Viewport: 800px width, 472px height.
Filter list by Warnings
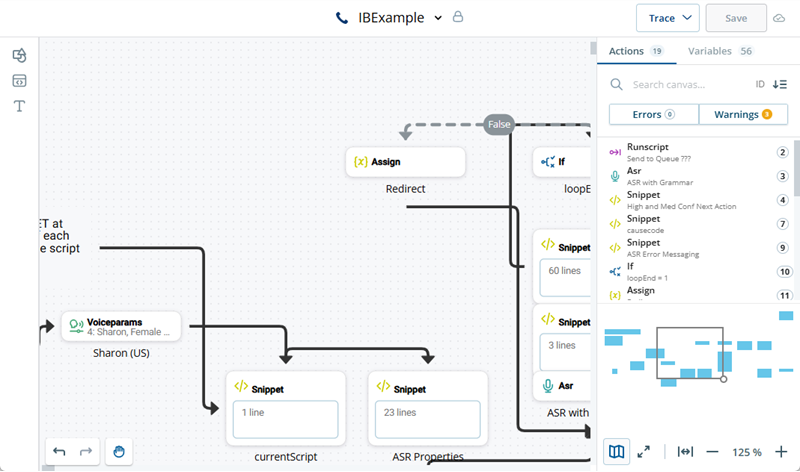point(742,115)
